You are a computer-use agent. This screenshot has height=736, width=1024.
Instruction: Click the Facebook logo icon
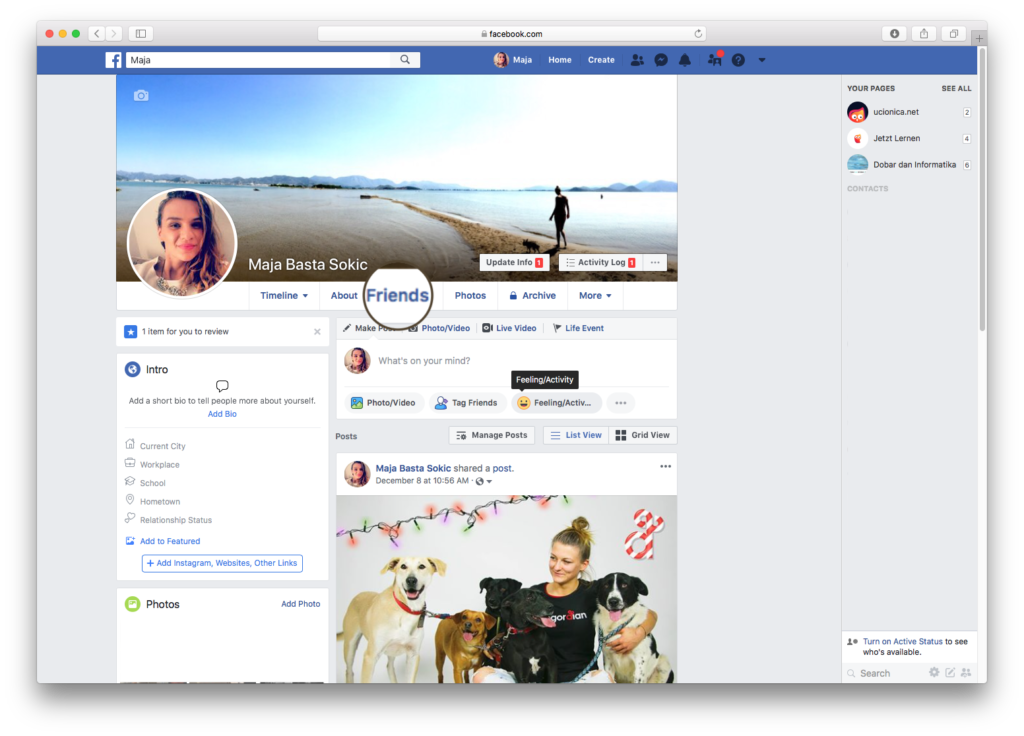coord(114,60)
